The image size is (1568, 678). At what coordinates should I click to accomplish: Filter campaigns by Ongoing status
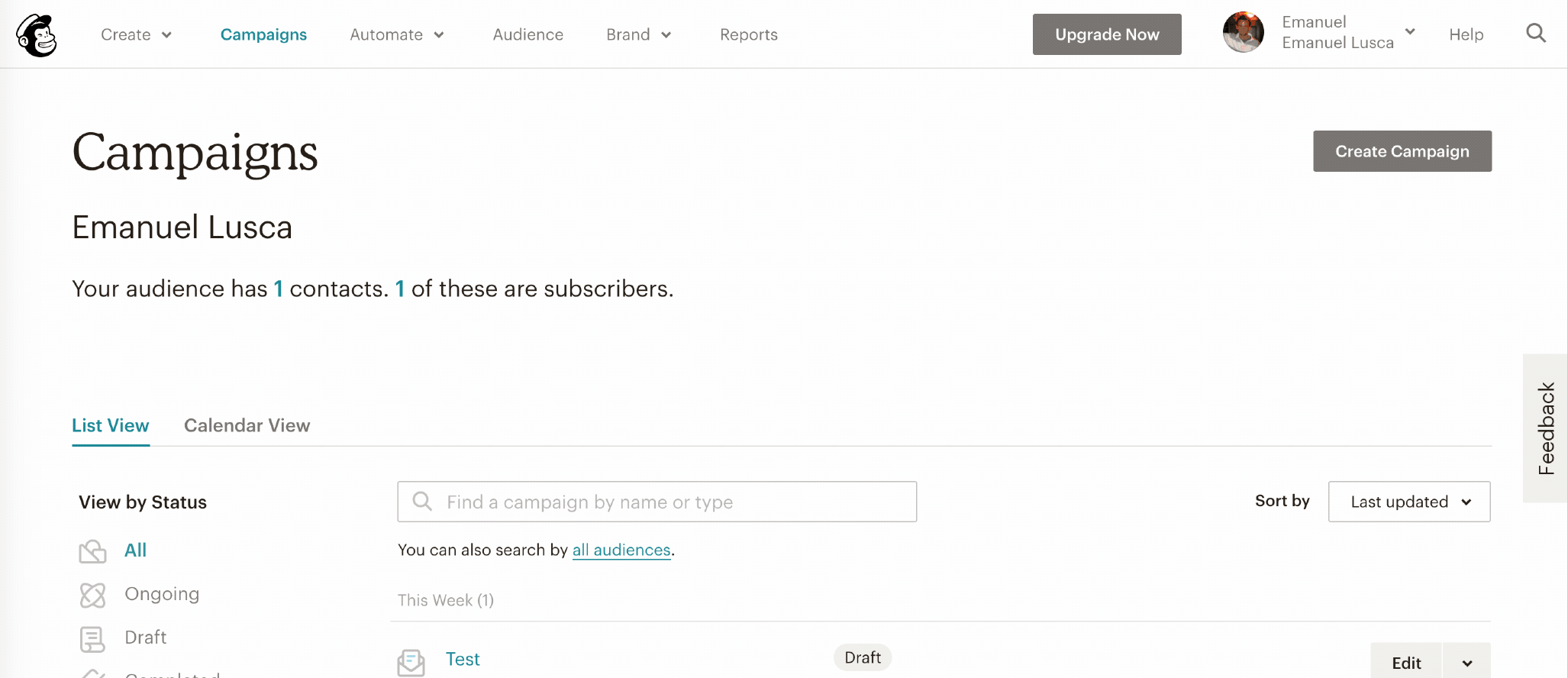(162, 594)
